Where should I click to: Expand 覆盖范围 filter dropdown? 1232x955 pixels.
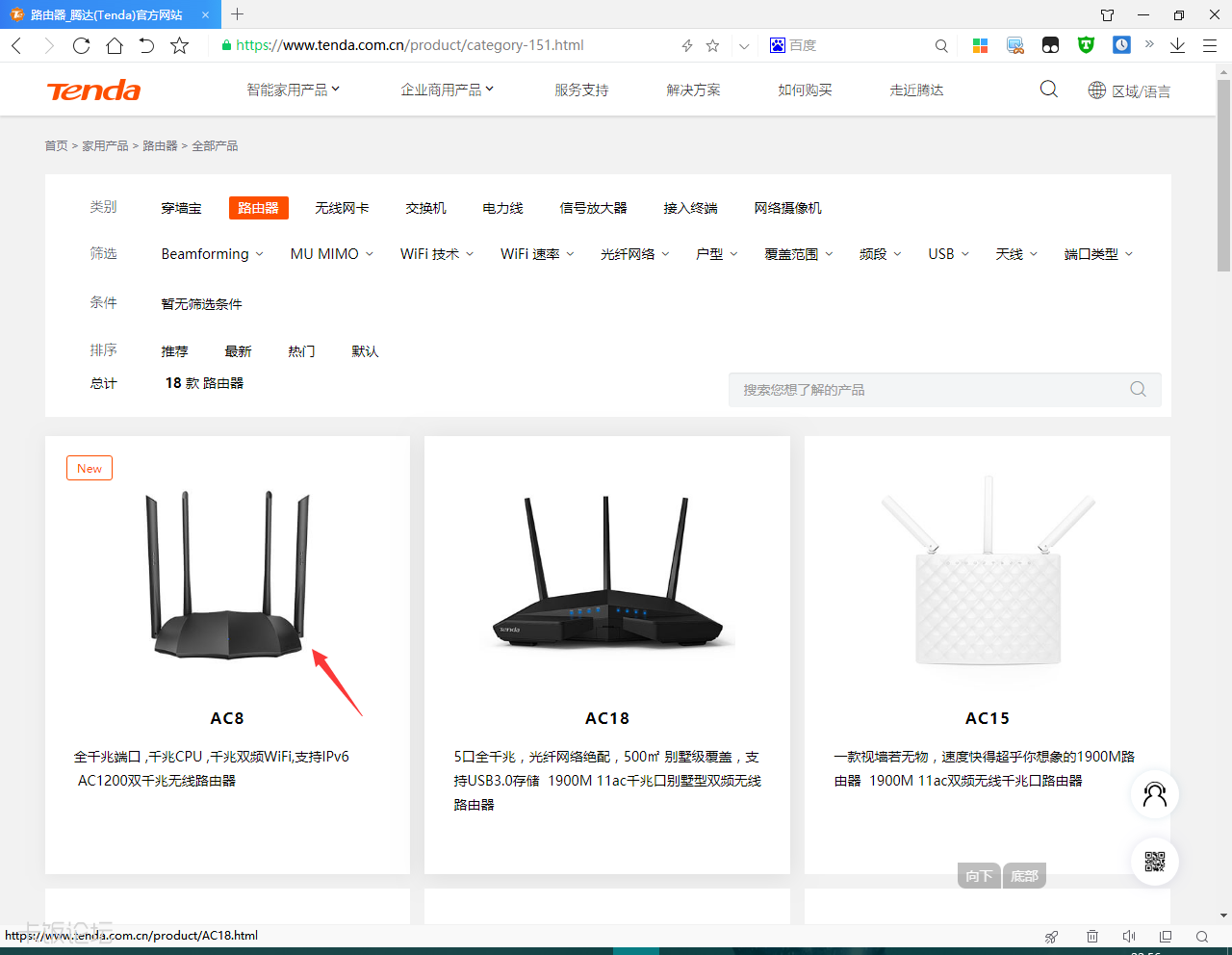(798, 254)
